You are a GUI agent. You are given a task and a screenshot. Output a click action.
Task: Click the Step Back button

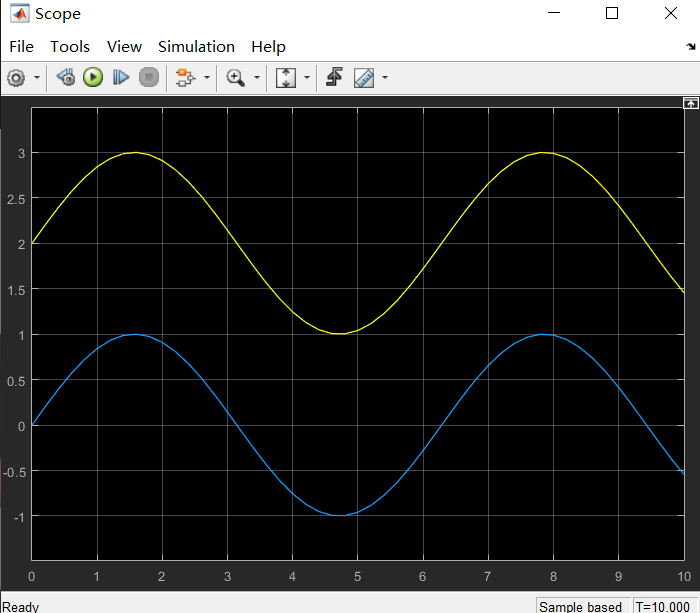[x=66, y=77]
